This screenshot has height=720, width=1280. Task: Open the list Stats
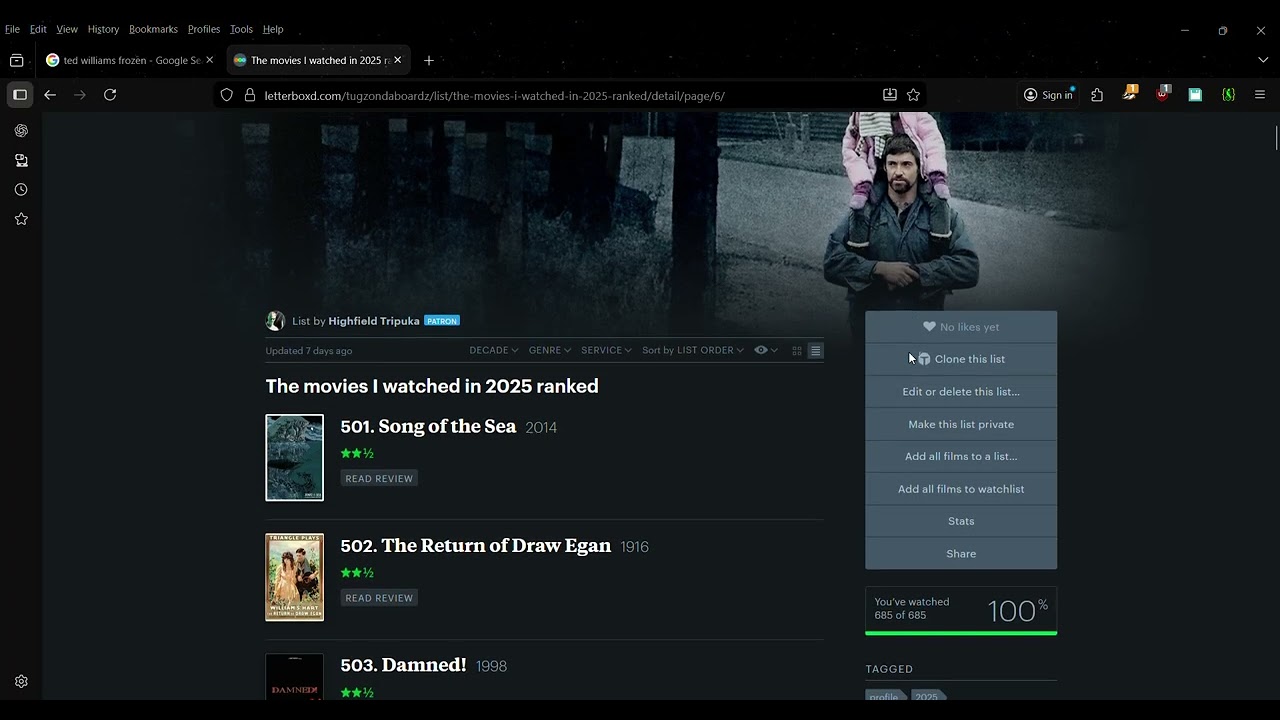tap(961, 521)
